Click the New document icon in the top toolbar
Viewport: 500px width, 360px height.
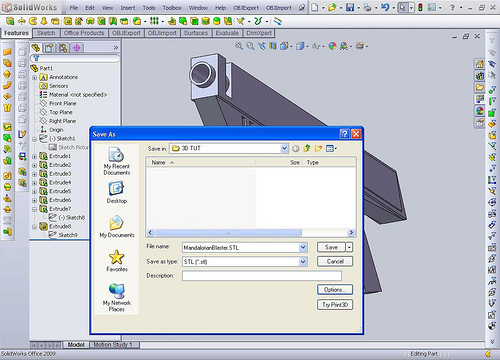[315, 7]
